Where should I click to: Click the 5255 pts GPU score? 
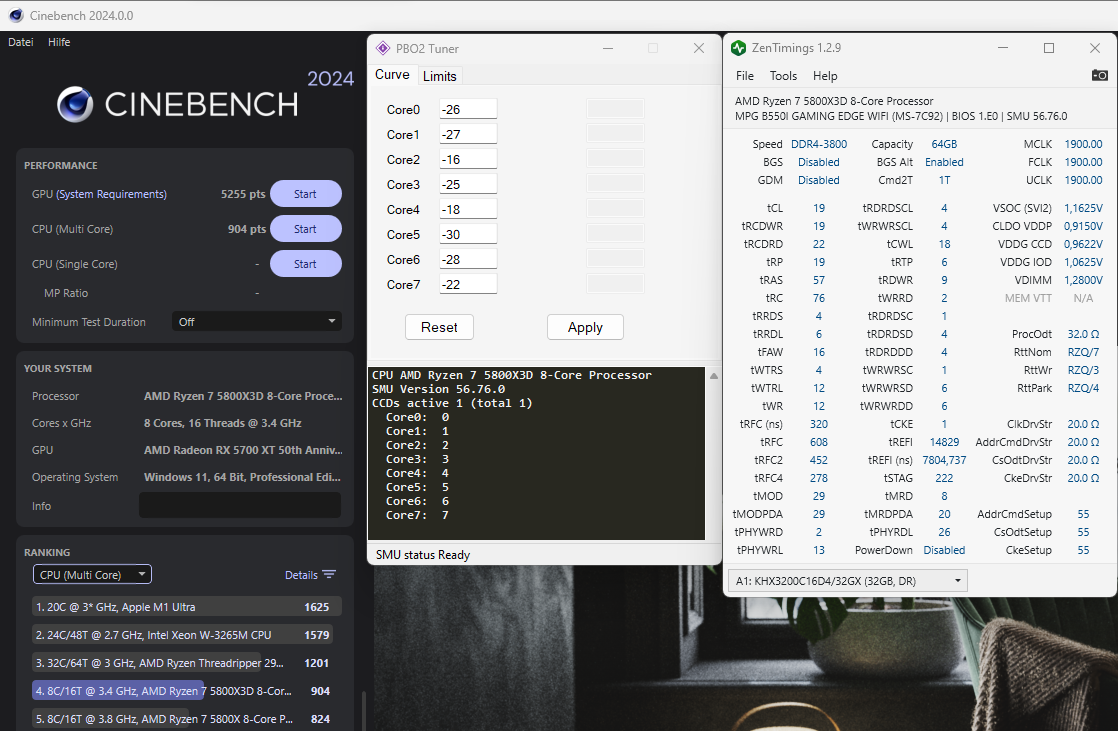coord(242,194)
